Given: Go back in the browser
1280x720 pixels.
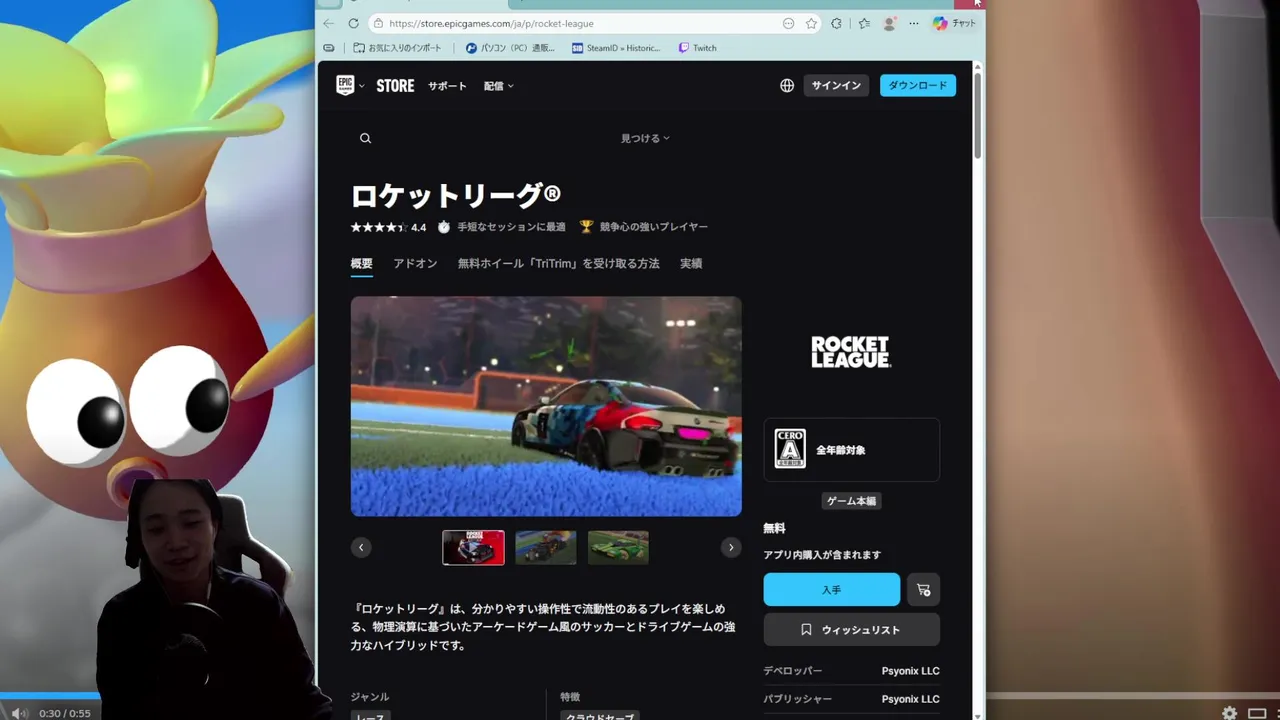Looking at the screenshot, I should (329, 23).
